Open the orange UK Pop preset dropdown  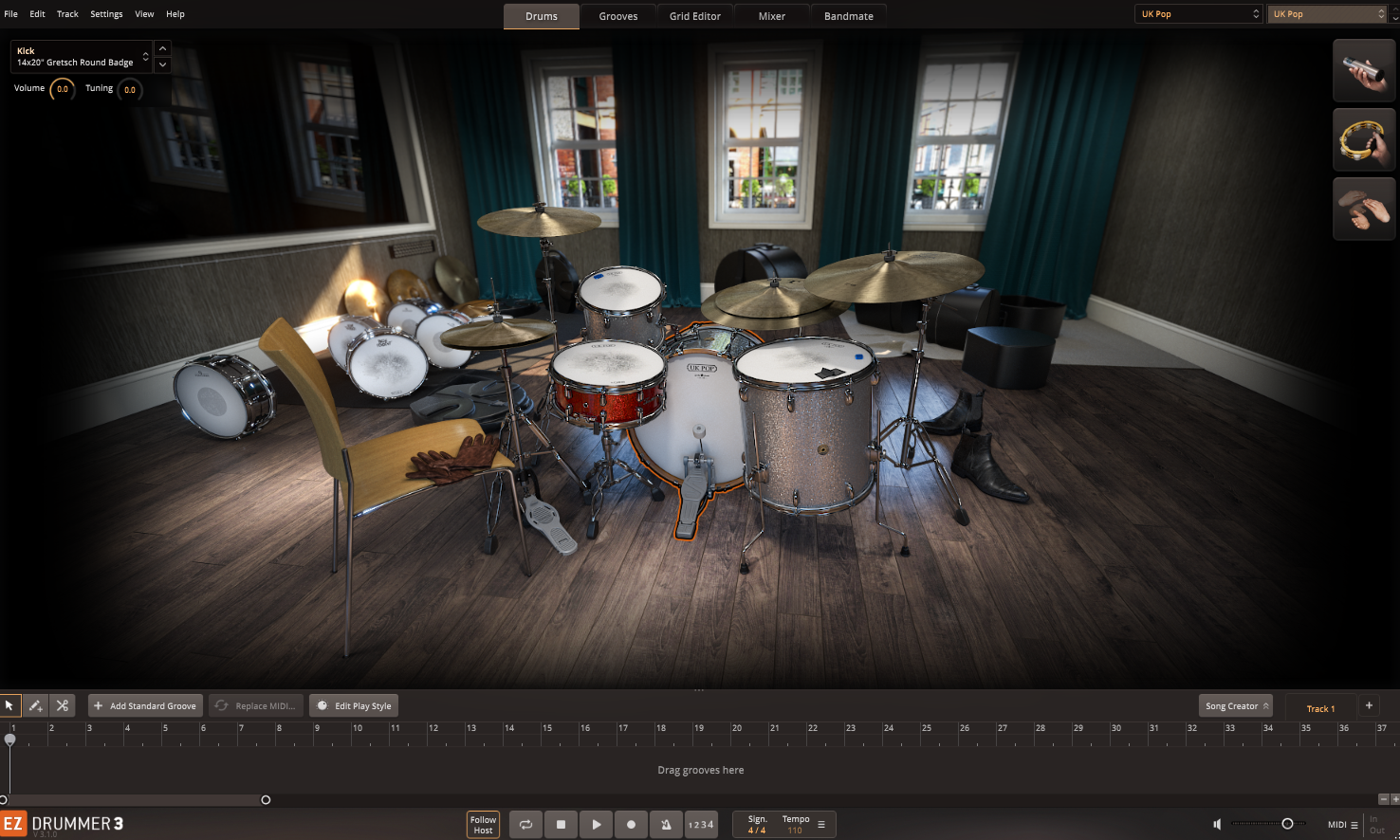[x=1327, y=14]
